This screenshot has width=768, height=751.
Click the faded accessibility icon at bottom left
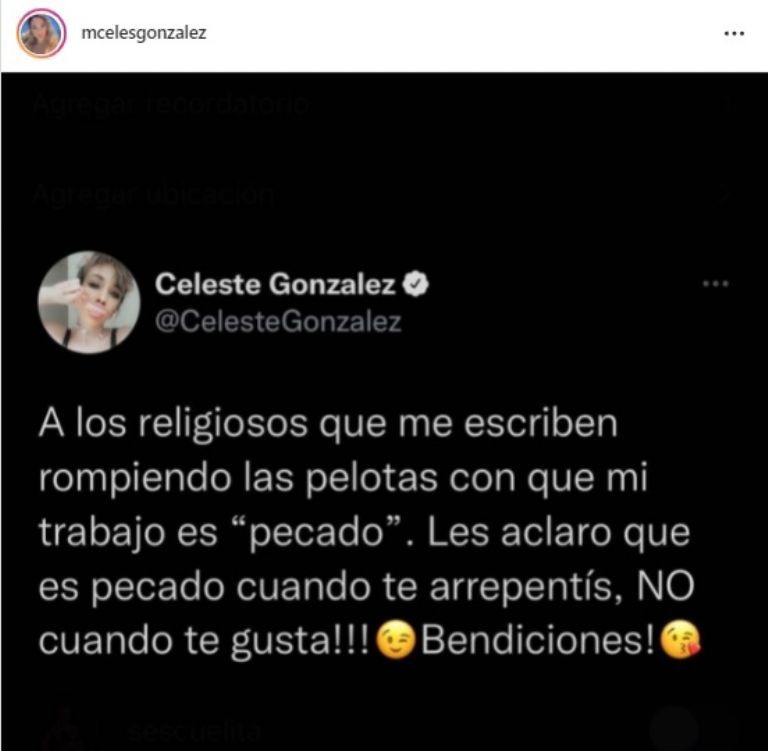[x=64, y=728]
